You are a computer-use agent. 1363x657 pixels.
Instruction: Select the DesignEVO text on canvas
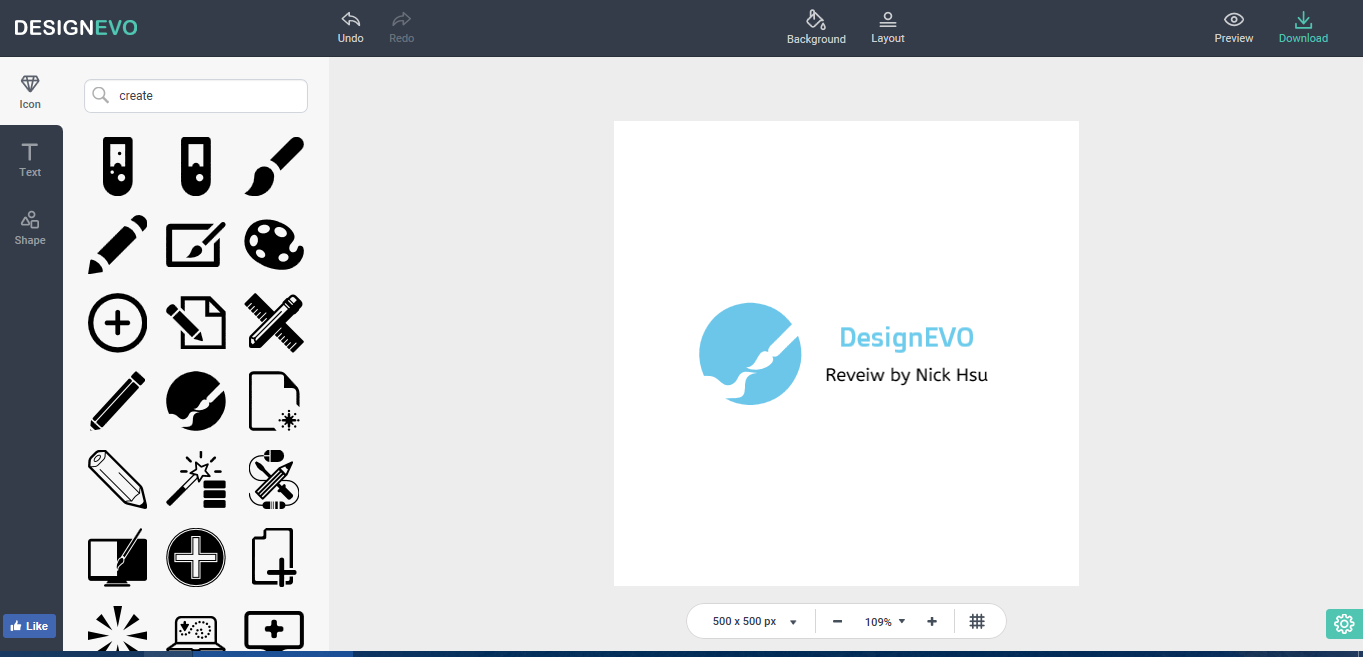(x=906, y=338)
